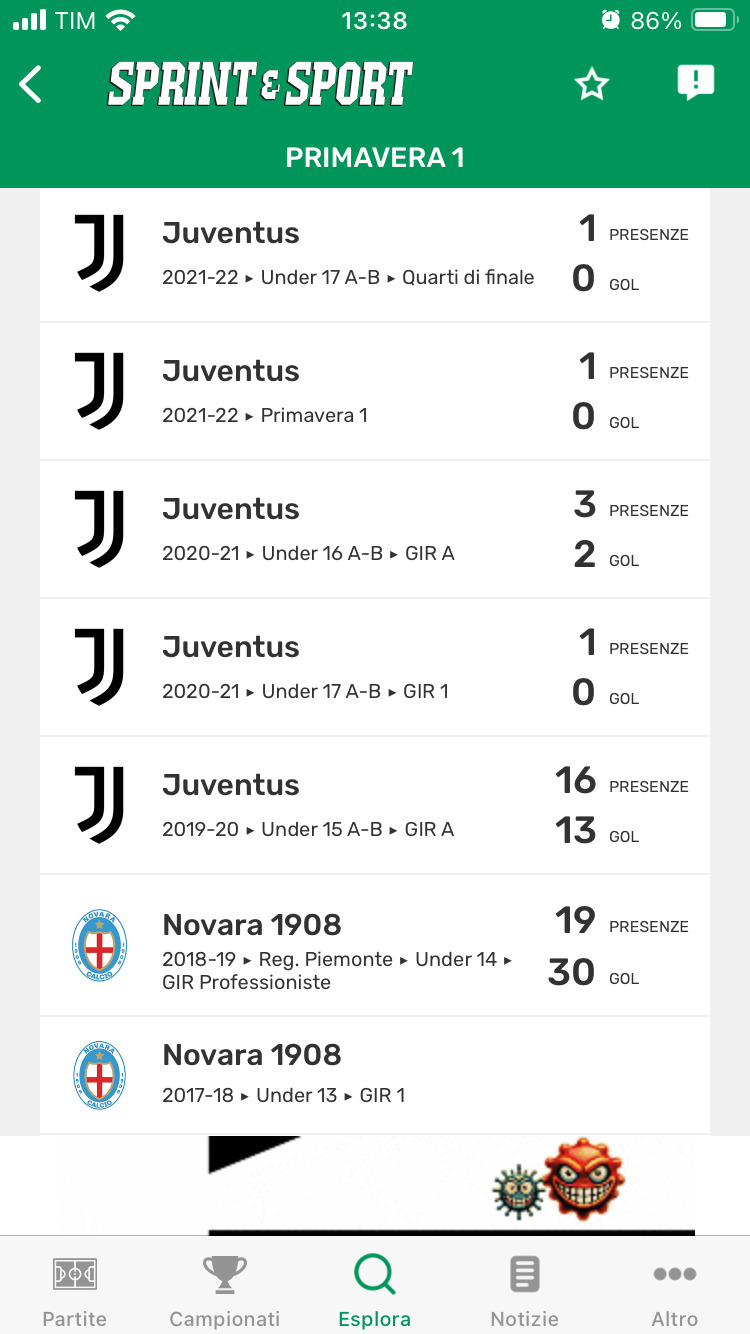Open Juventus 2021-22 Primavera 1 entry
The width and height of the screenshot is (750, 1334).
pos(350,391)
